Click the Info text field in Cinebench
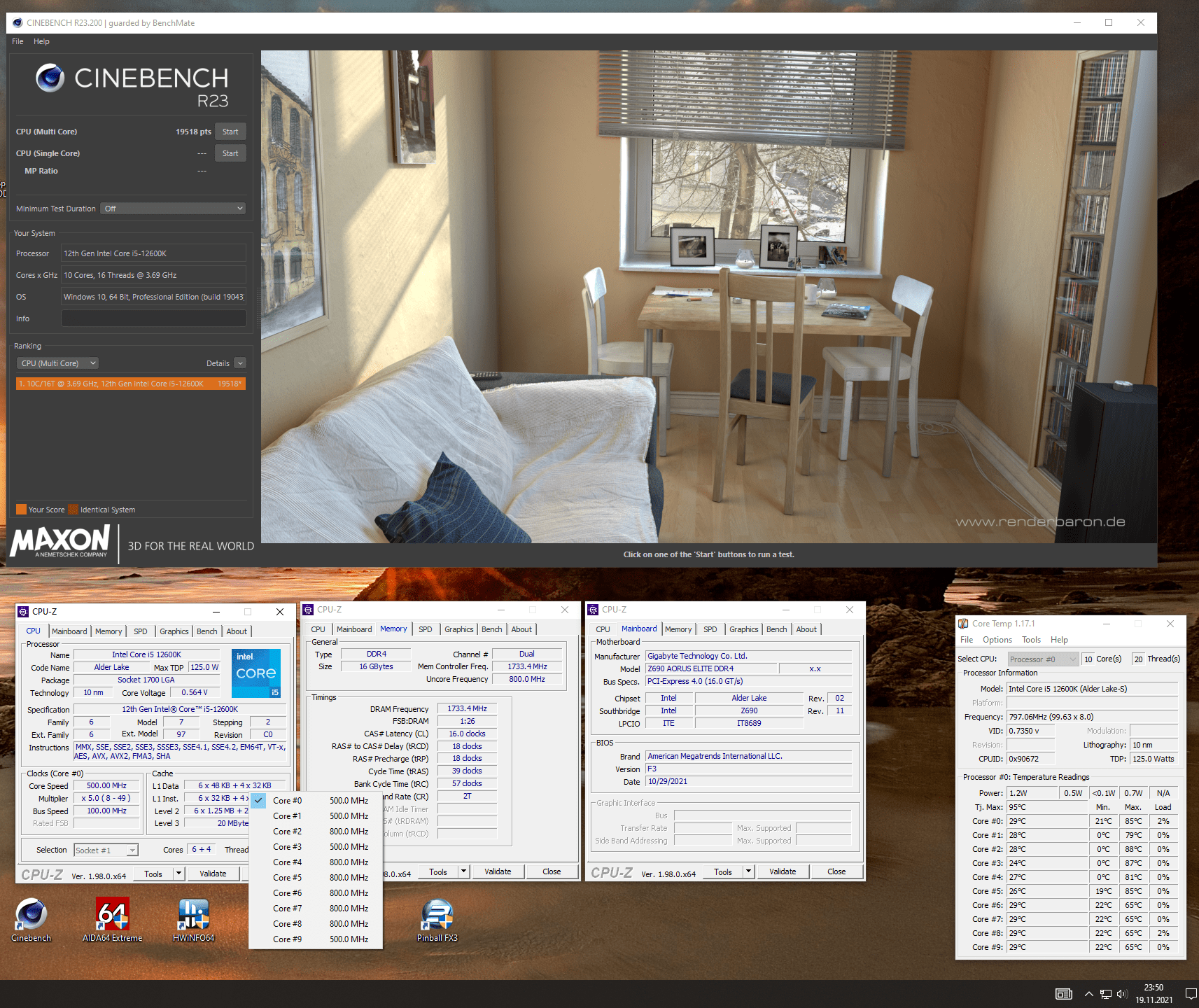The height and width of the screenshot is (1008, 1199). click(x=154, y=318)
